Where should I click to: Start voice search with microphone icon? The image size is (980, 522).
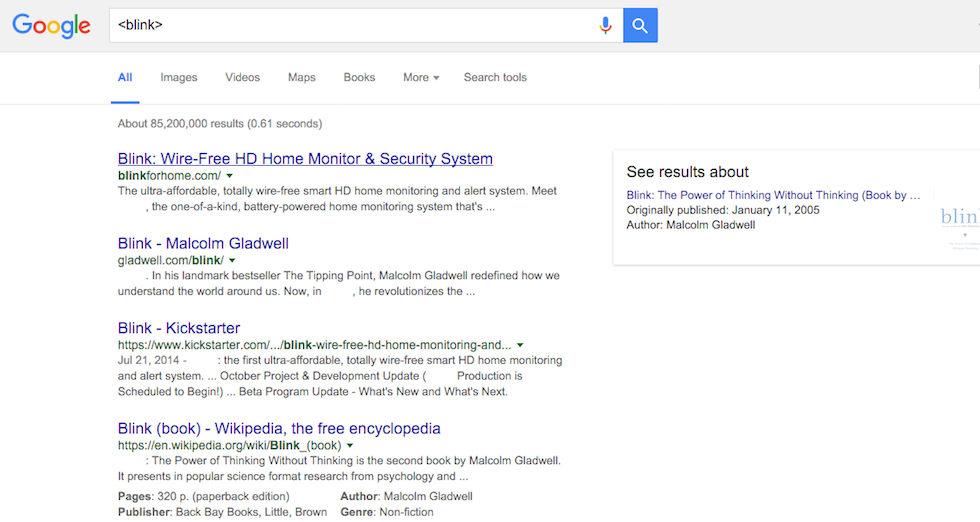(605, 26)
